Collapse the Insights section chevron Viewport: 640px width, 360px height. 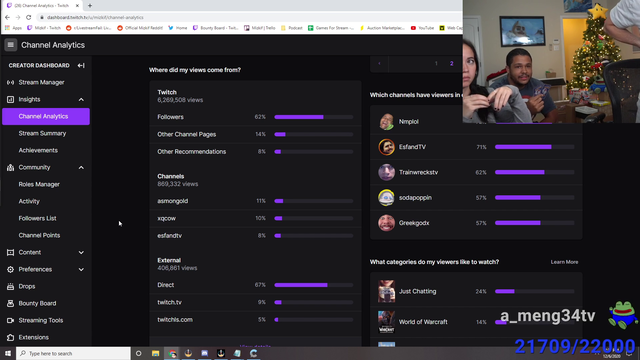[x=81, y=100]
